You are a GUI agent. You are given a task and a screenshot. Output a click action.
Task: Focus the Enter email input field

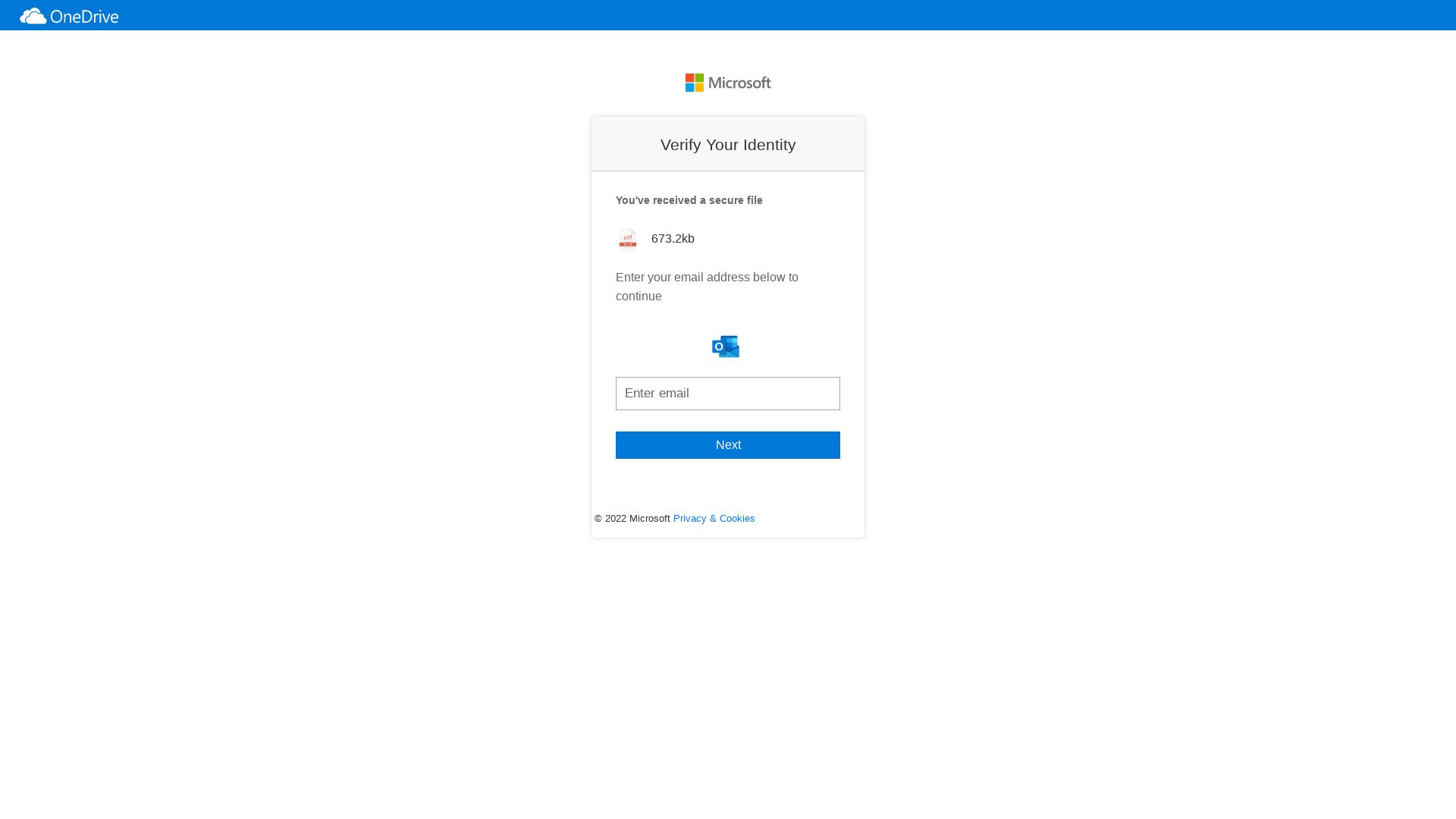(727, 394)
